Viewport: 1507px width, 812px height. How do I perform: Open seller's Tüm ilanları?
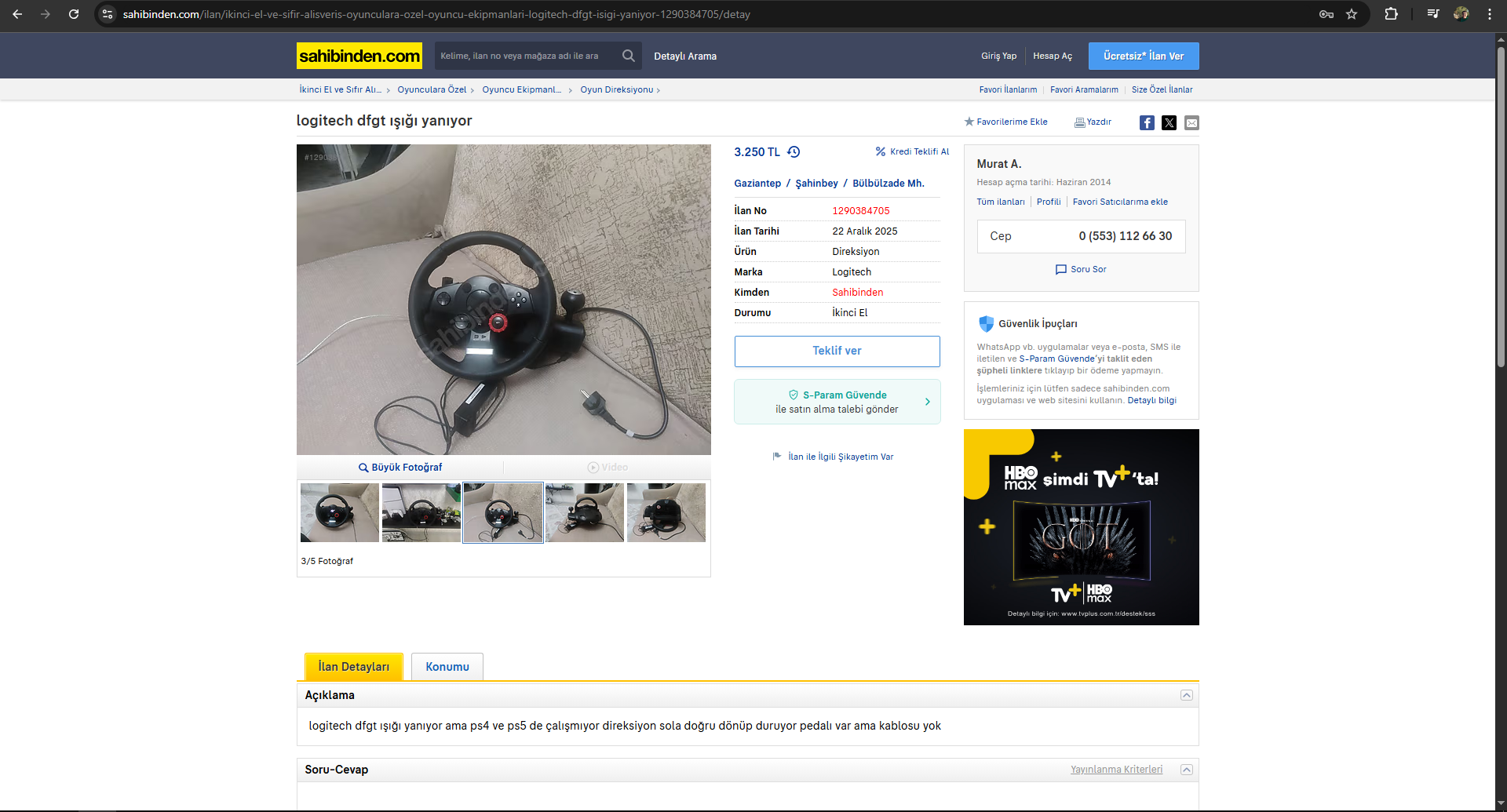click(1001, 202)
